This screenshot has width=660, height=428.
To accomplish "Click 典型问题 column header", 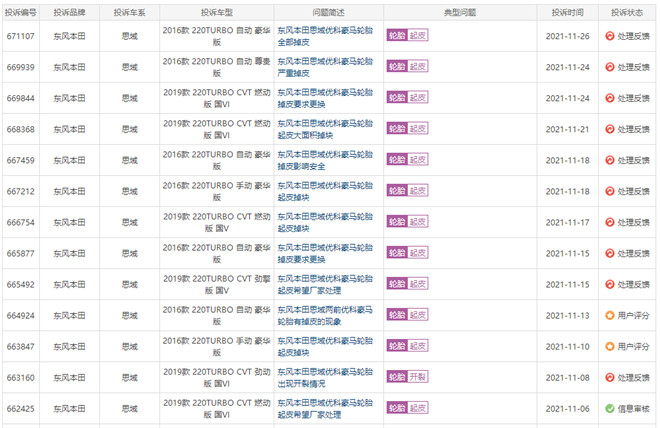I will (x=460, y=13).
